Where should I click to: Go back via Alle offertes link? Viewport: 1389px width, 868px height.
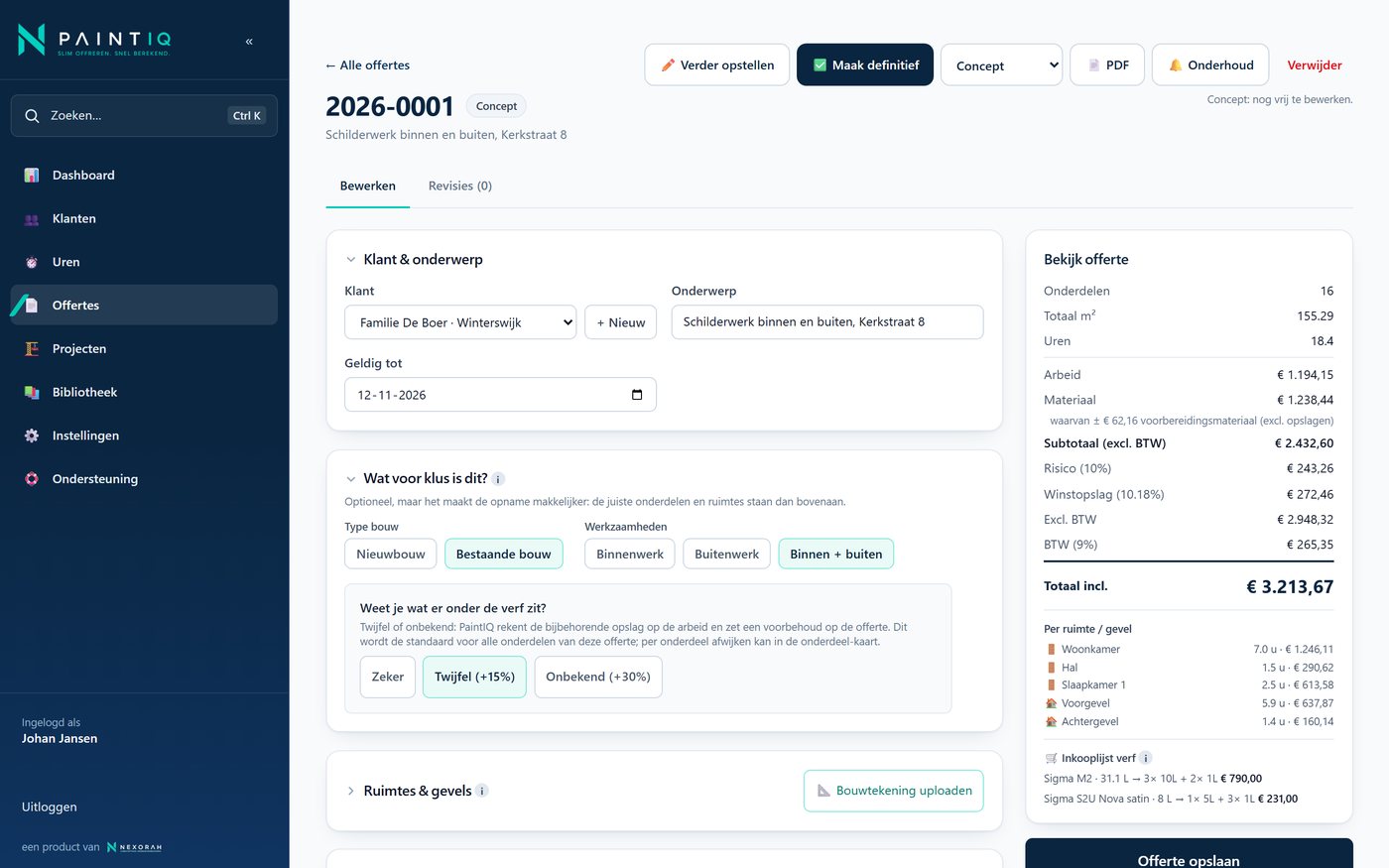367,65
